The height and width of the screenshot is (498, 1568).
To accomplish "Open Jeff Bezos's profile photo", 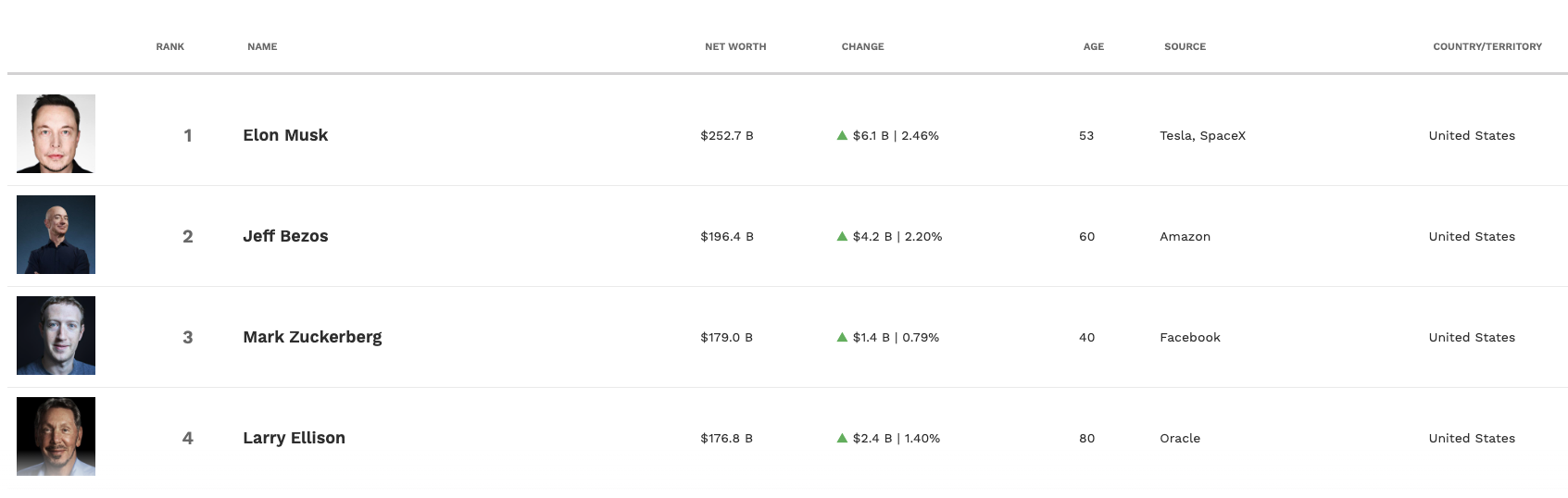I will [x=56, y=234].
